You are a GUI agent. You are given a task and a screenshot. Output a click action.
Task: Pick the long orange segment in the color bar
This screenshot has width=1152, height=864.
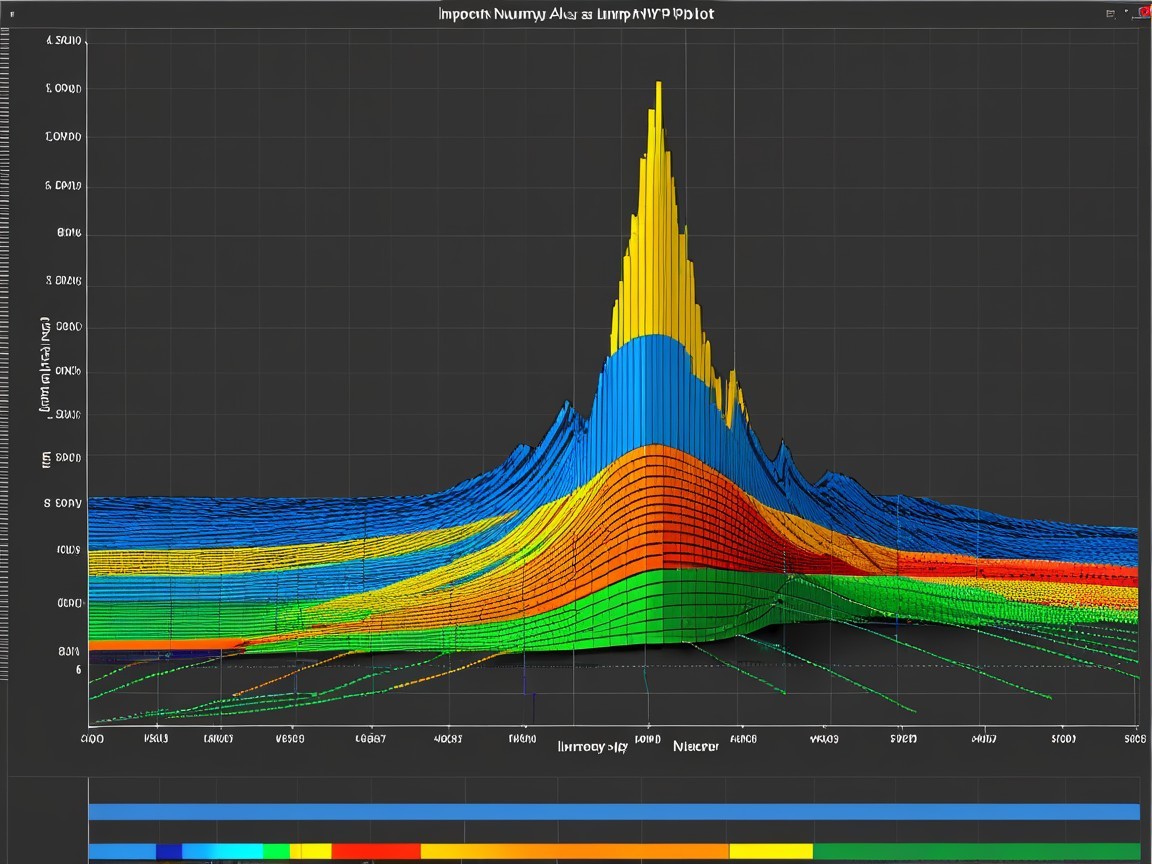[575, 852]
